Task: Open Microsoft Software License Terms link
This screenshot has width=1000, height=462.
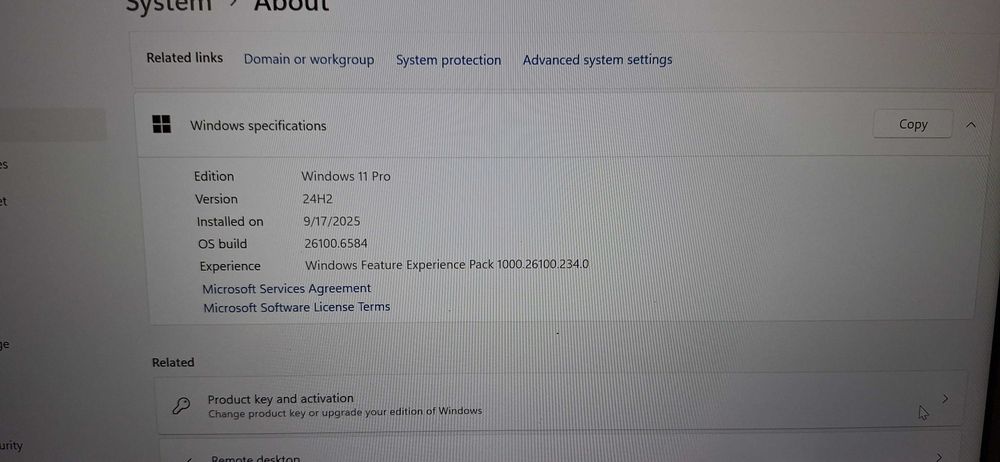Action: (297, 308)
